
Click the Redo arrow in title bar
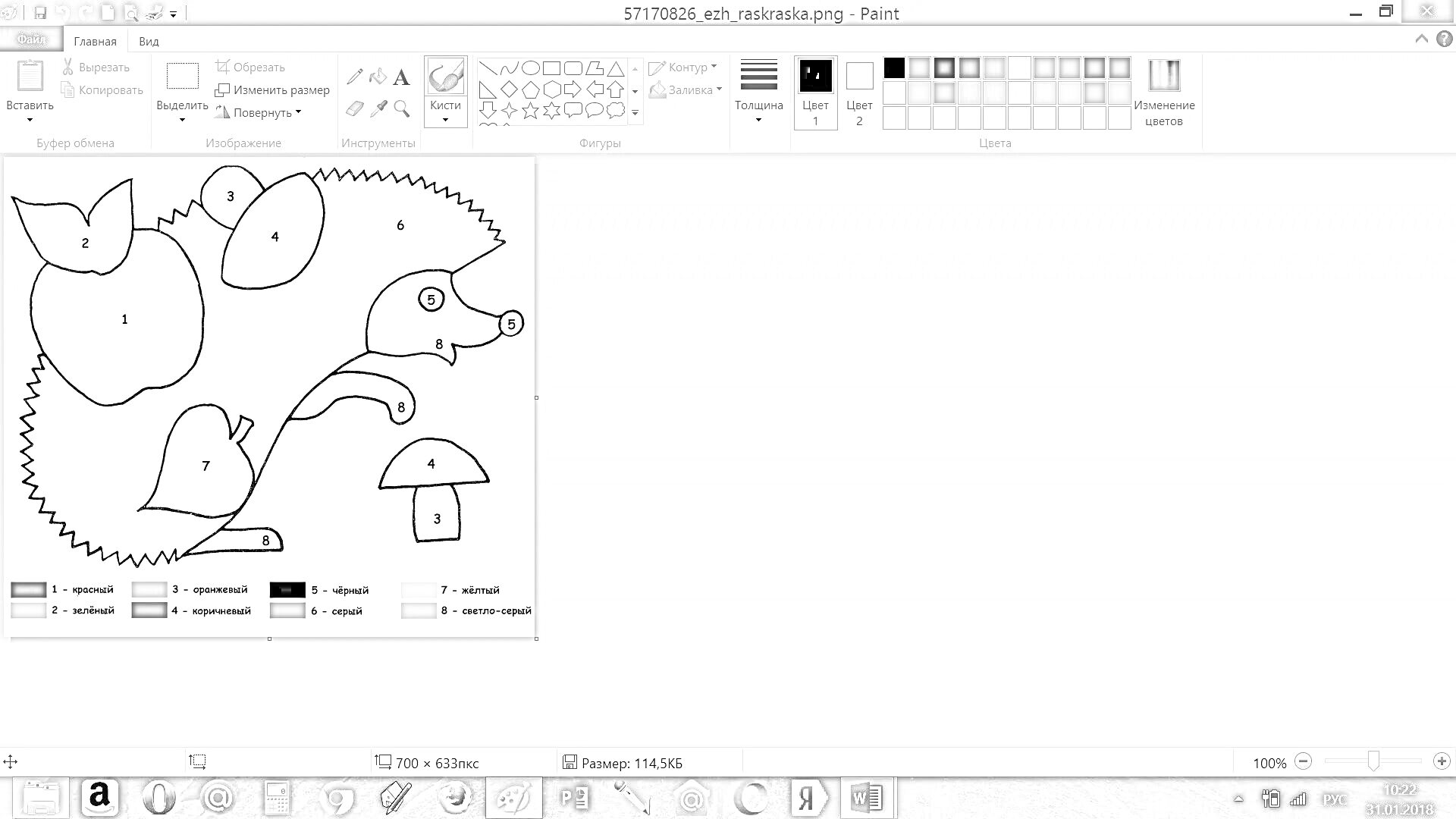[85, 14]
